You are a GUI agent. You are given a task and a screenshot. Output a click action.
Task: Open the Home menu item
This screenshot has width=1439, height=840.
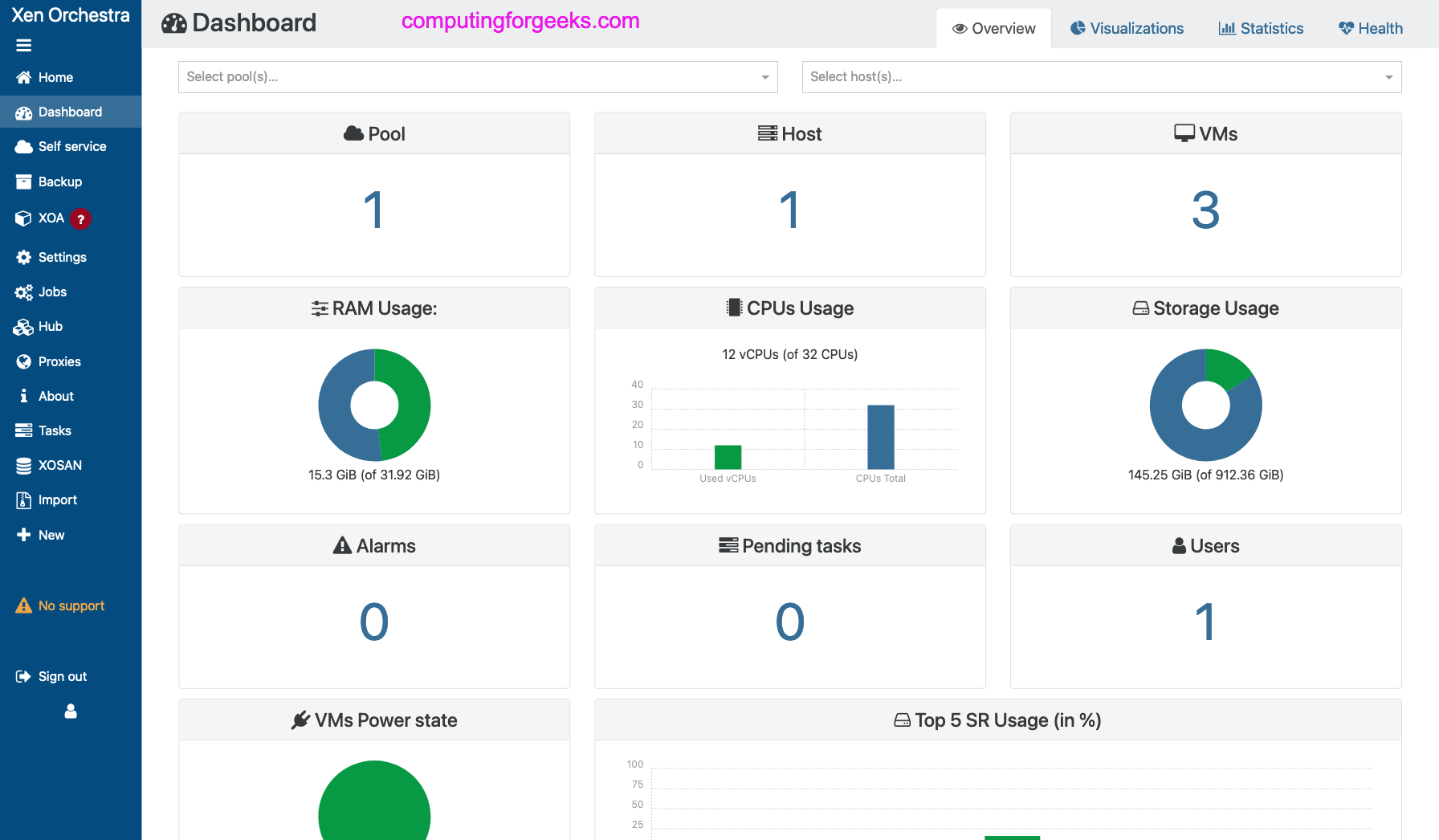click(71, 77)
